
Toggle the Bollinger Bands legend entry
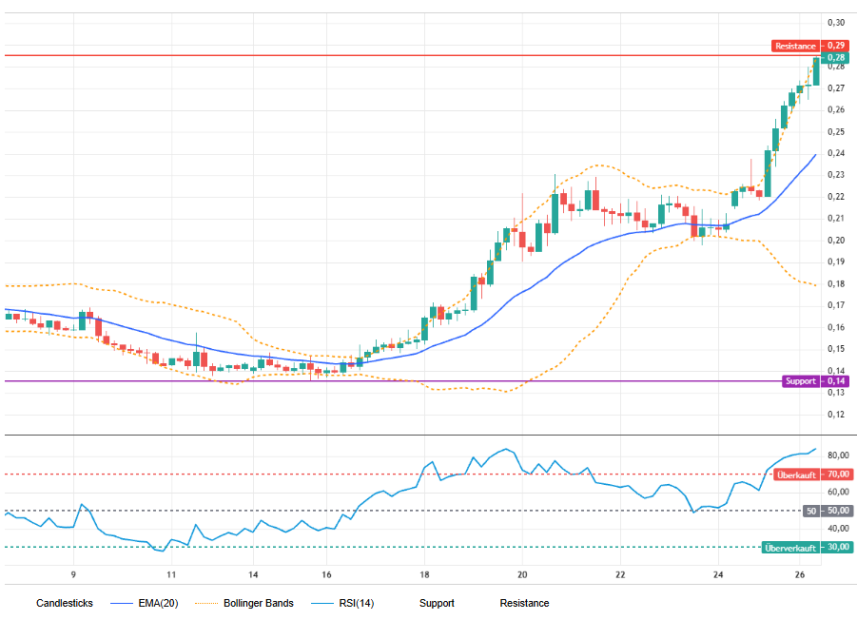coord(259,603)
